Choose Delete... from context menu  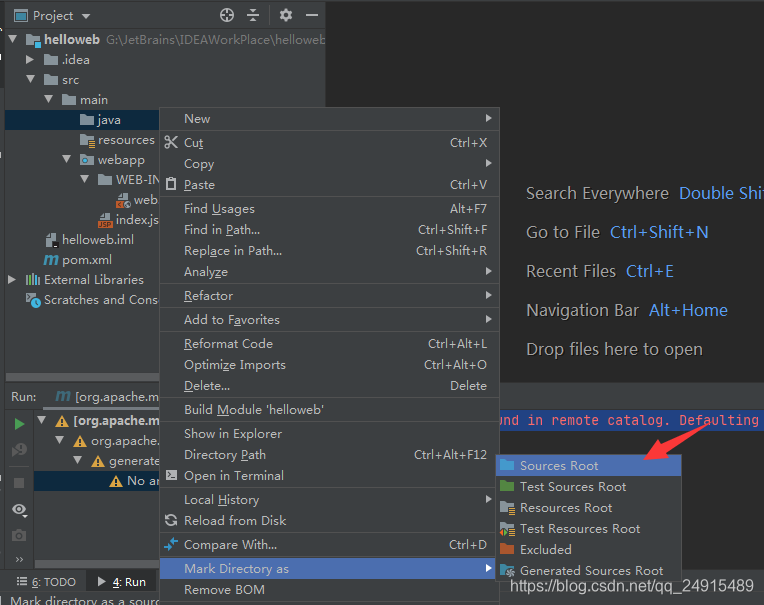329,385
